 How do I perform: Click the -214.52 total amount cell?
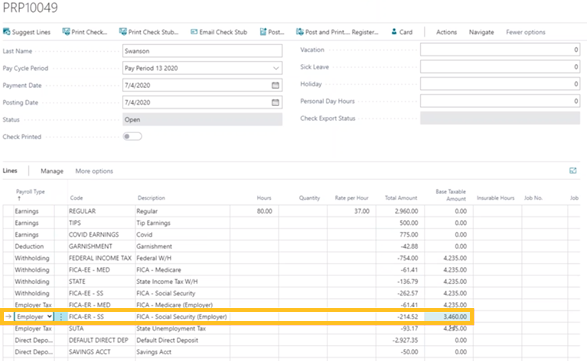[x=400, y=317]
